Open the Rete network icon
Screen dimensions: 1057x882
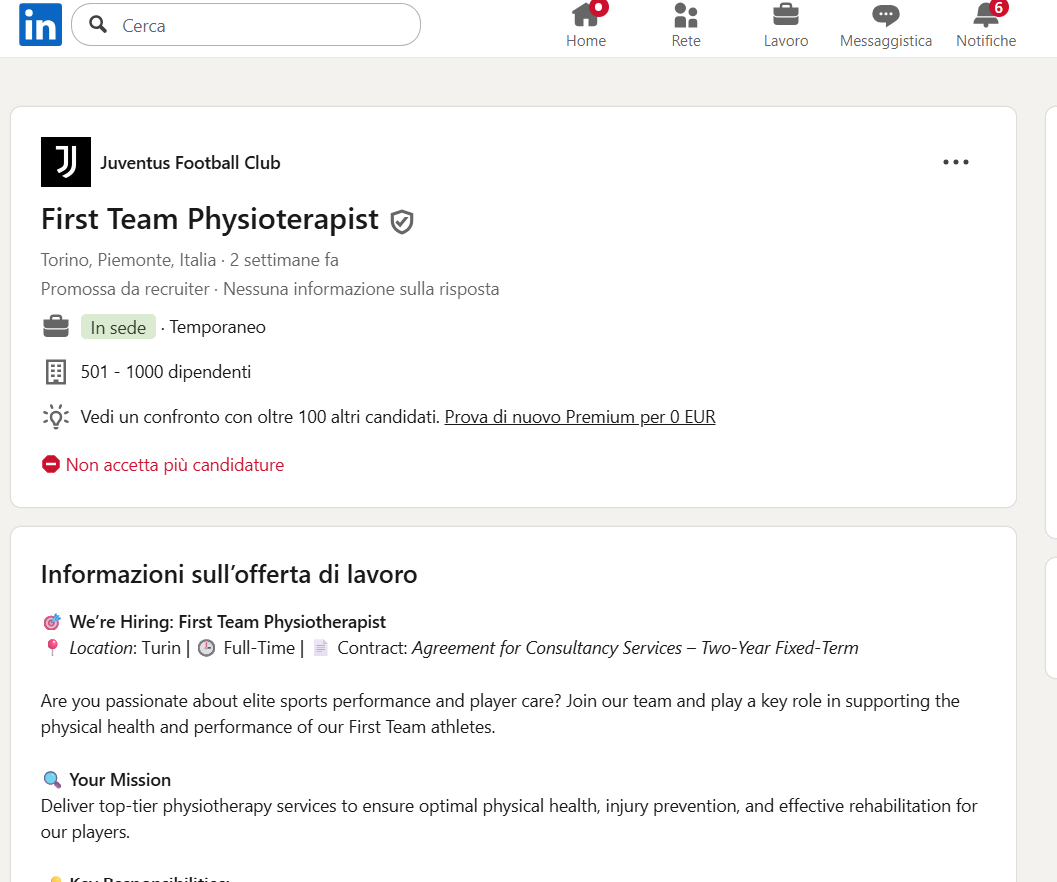(x=686, y=14)
